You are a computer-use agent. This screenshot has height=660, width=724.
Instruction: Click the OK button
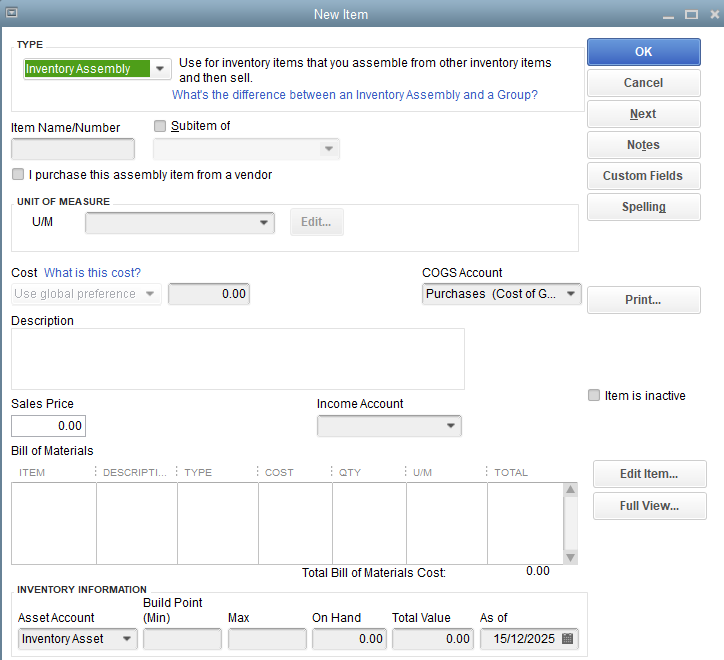[643, 52]
